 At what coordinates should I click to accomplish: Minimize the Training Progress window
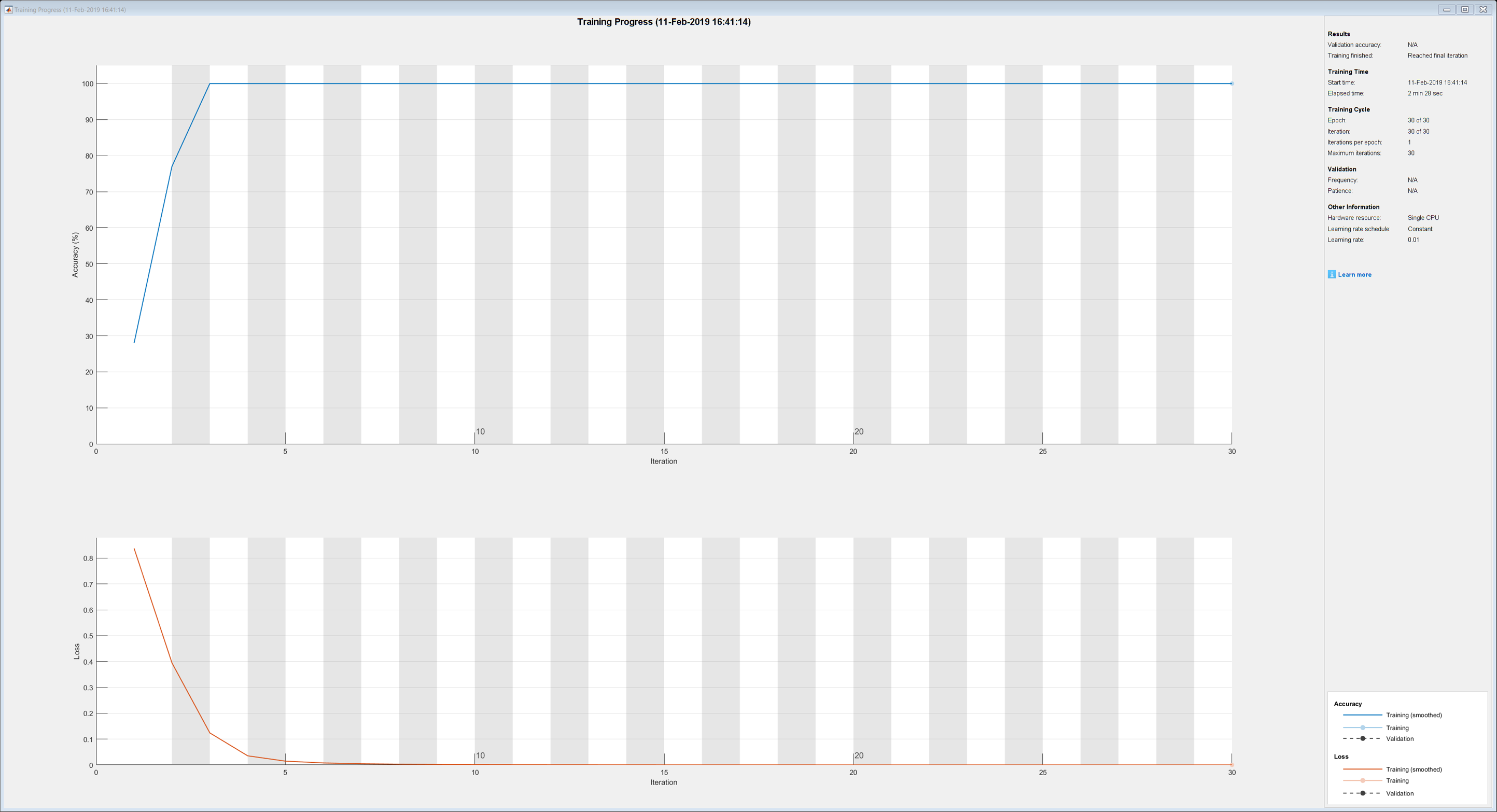point(1446,9)
